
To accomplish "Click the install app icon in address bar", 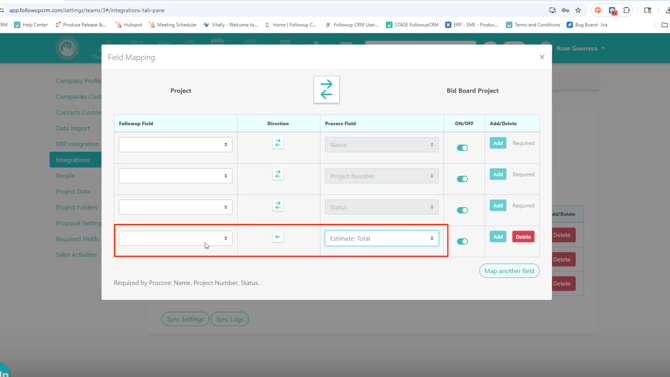I will 552,10.
